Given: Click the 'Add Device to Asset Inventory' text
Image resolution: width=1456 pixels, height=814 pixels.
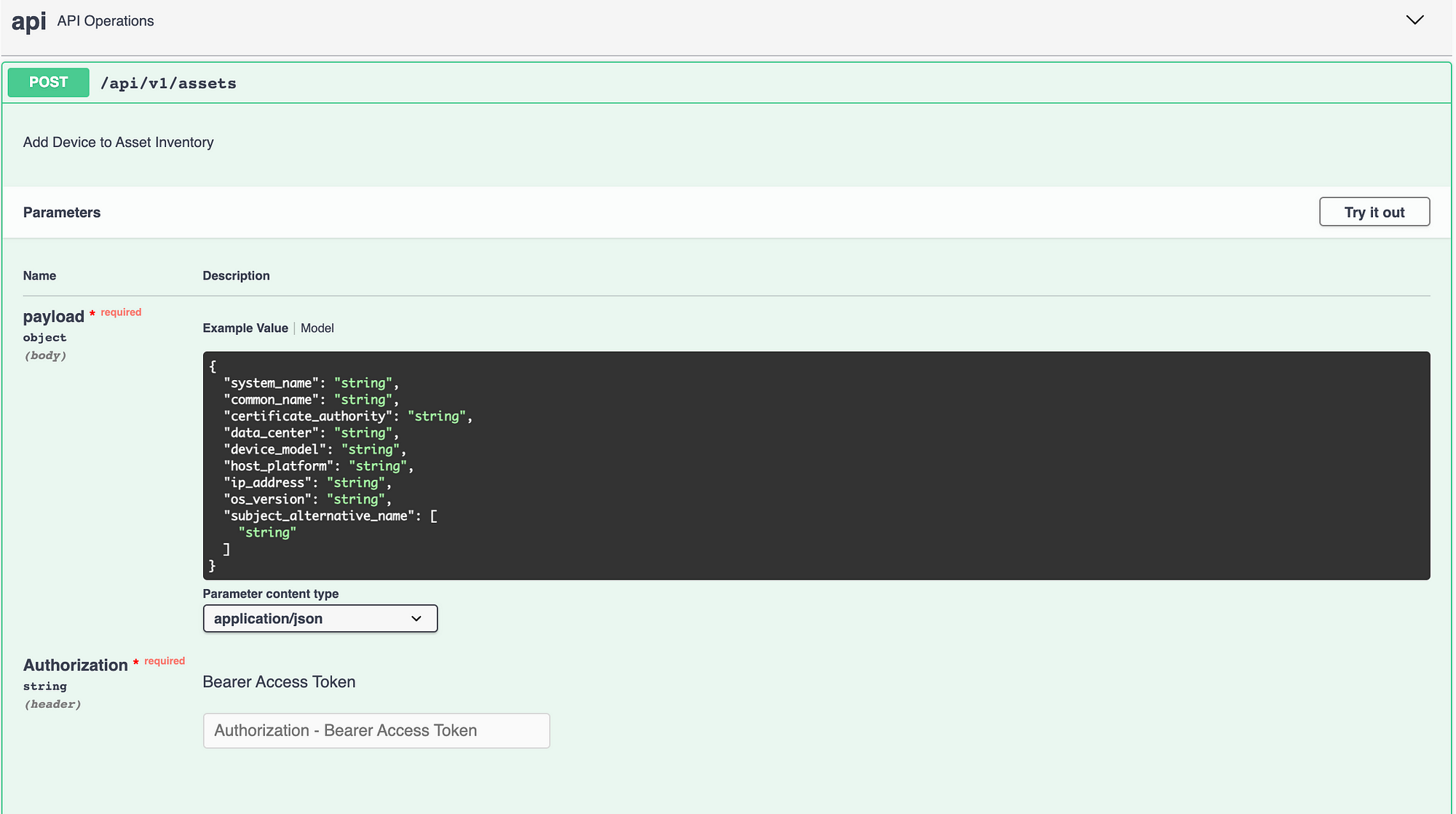Looking at the screenshot, I should (x=119, y=142).
